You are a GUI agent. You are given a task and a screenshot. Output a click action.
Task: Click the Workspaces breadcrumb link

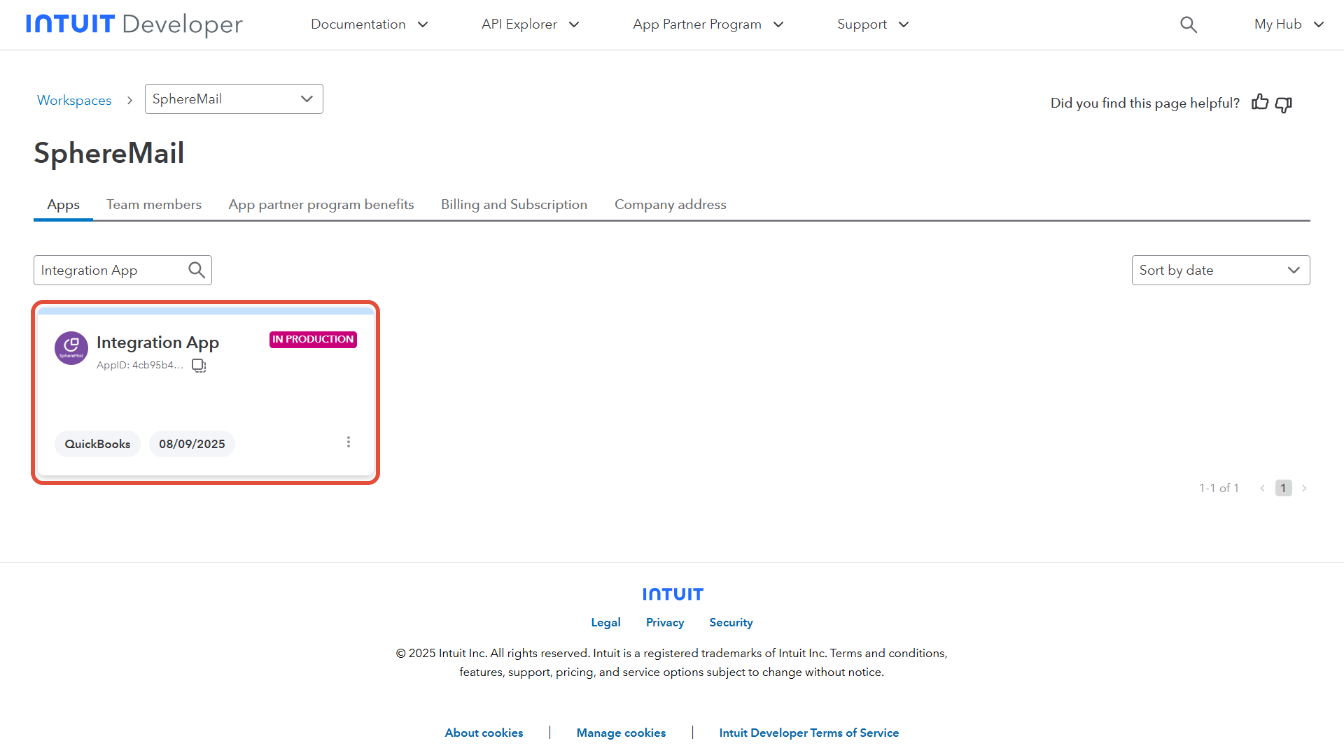74,100
